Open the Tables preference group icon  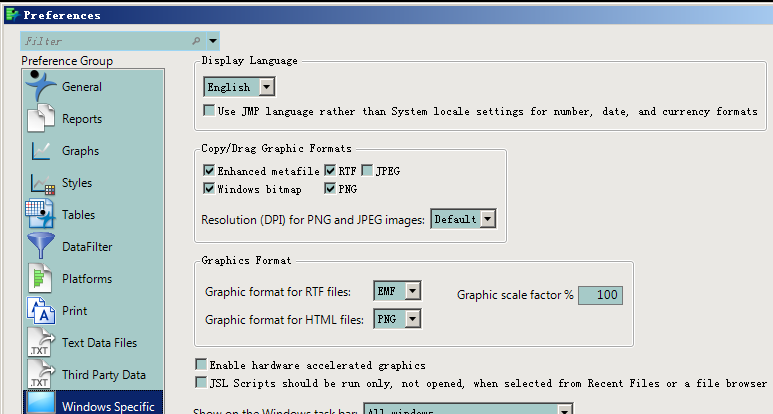(41, 215)
